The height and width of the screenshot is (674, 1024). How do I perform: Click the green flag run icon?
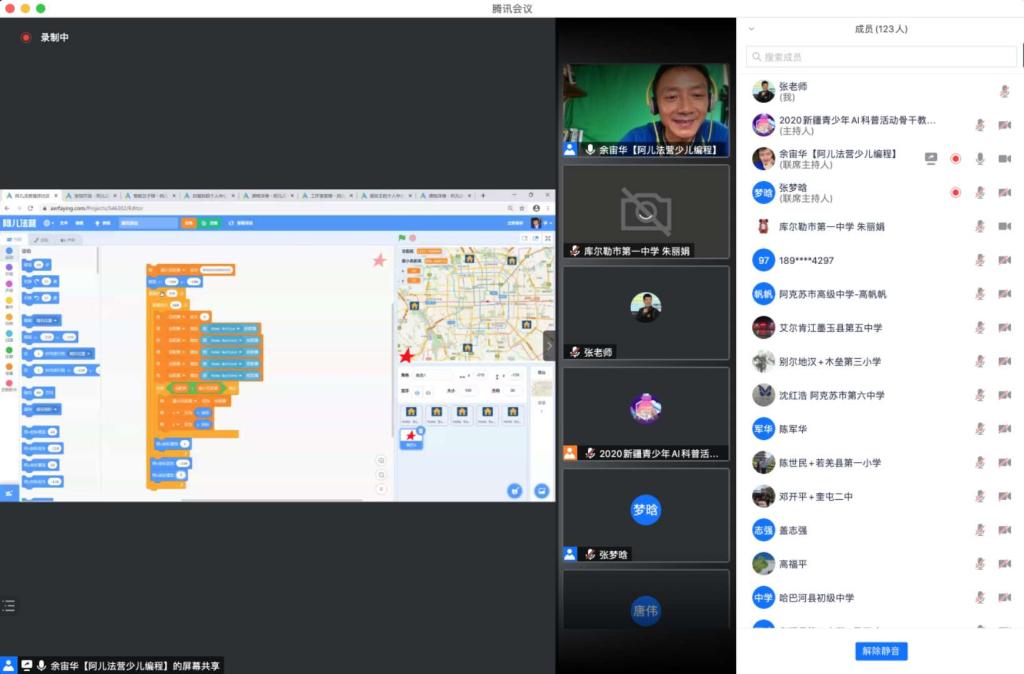pyautogui.click(x=402, y=238)
